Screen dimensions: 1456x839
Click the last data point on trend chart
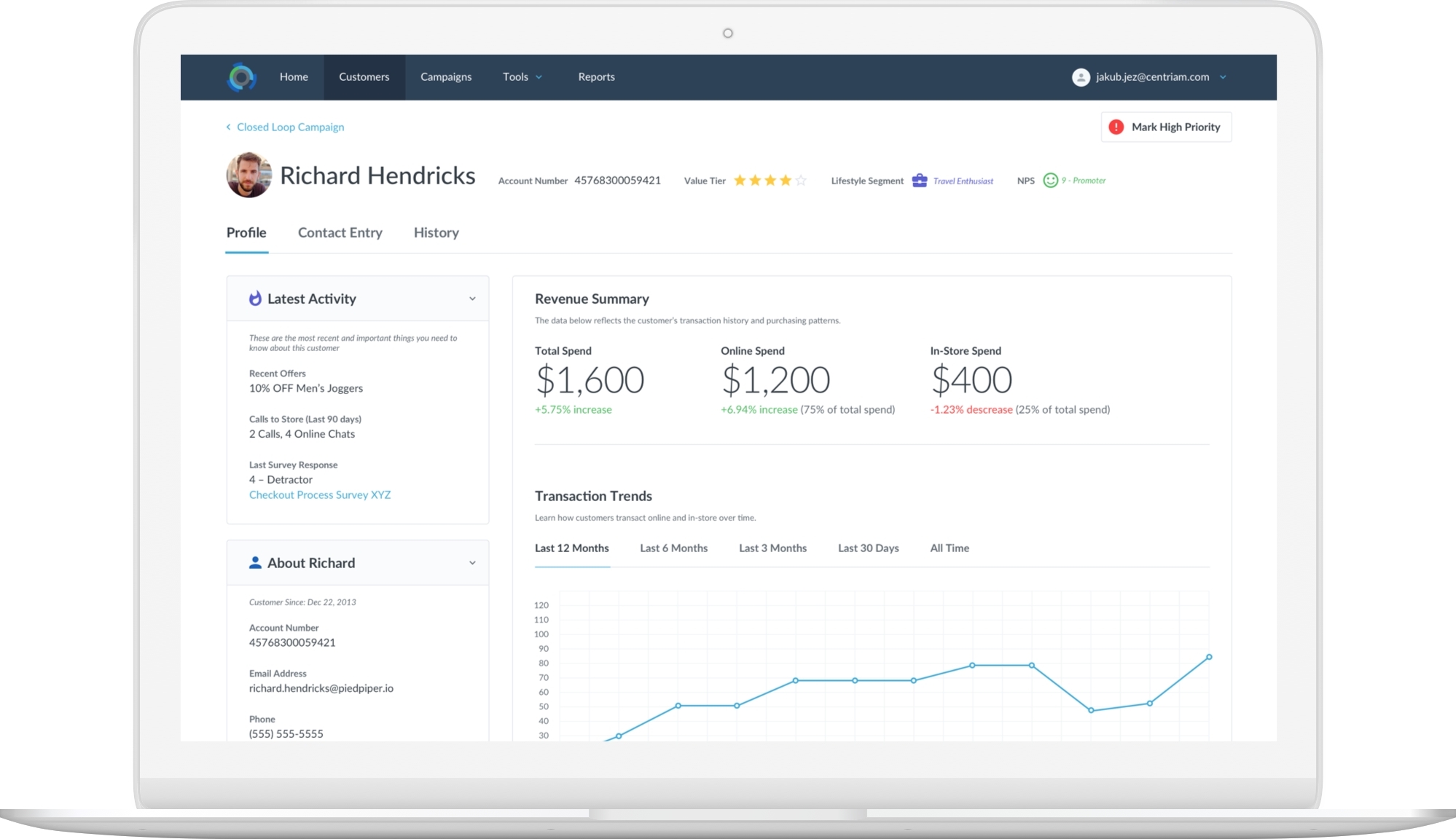click(1209, 657)
